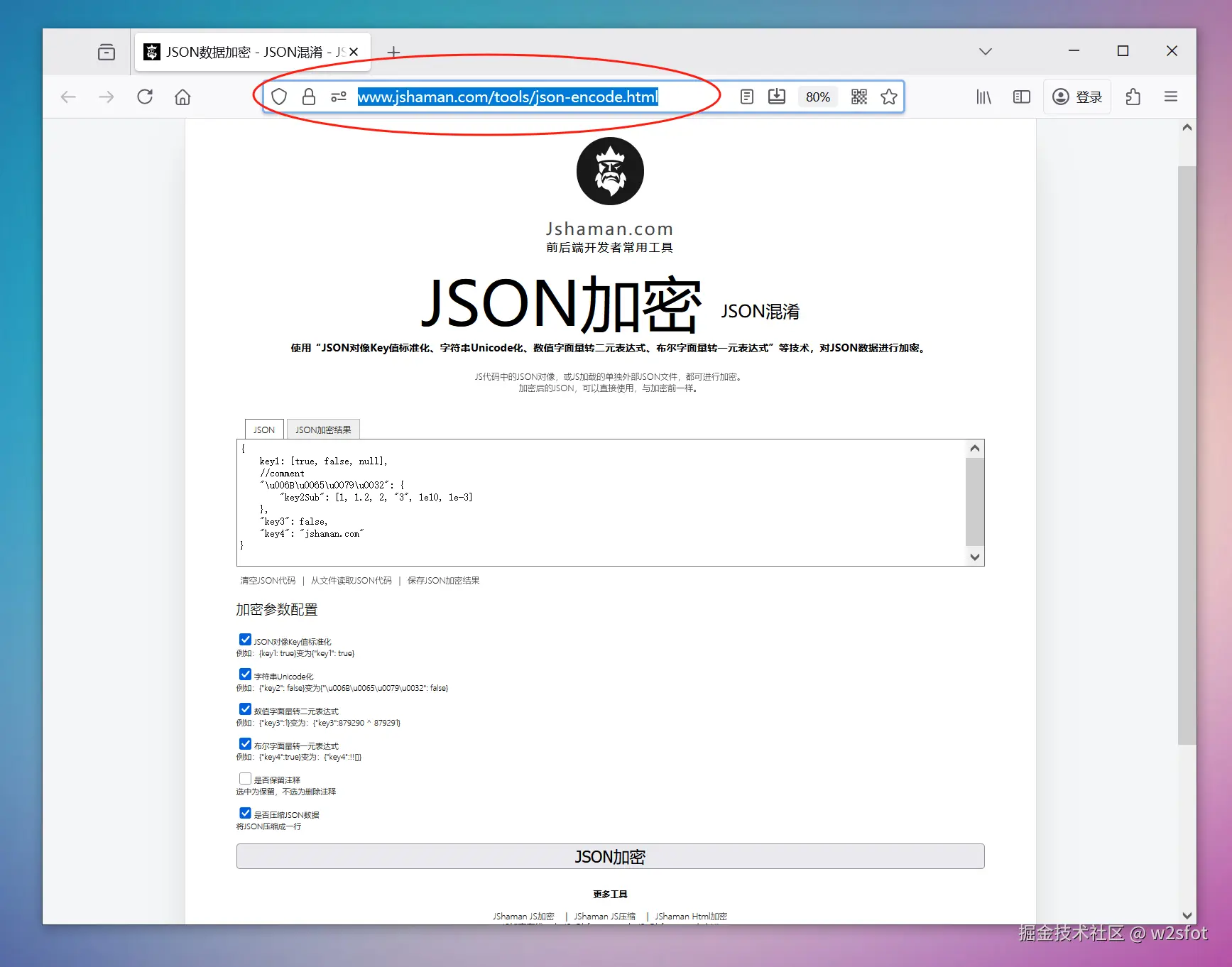Reset the 80% zoom level badge

tap(818, 97)
